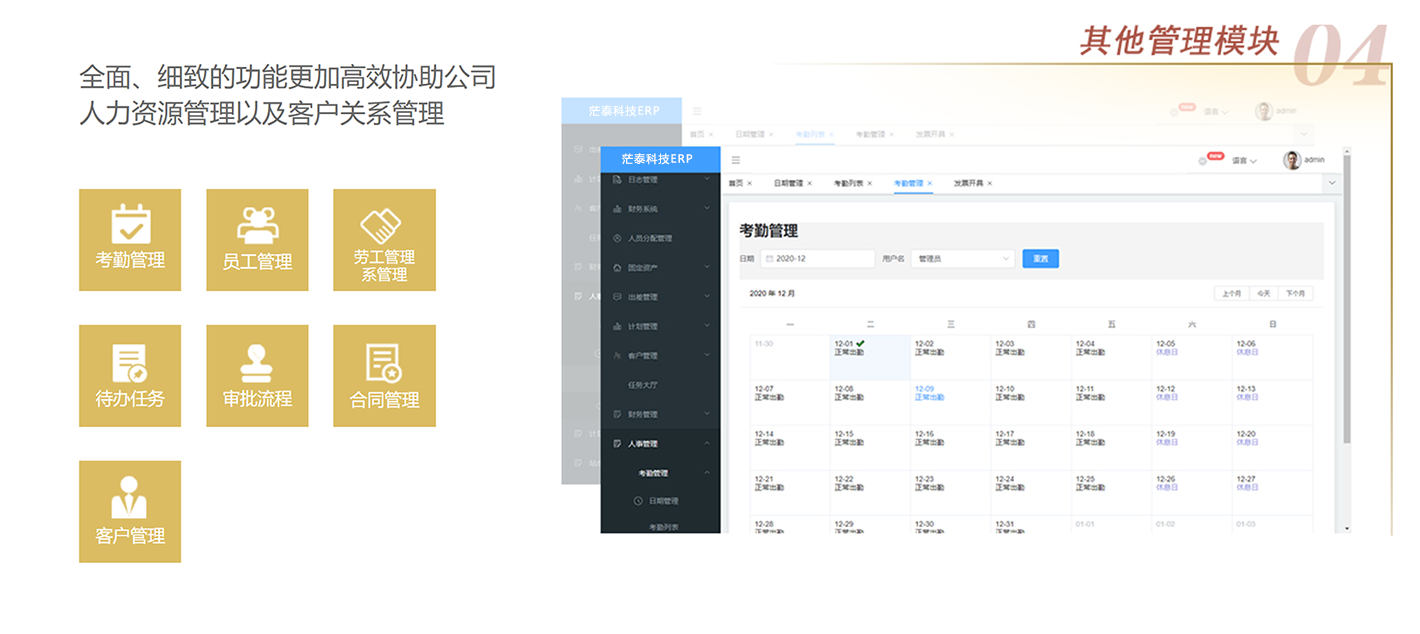The height and width of the screenshot is (634, 1420).
Task: Select the 劳工管理 handshake icon tile
Action: (x=384, y=240)
